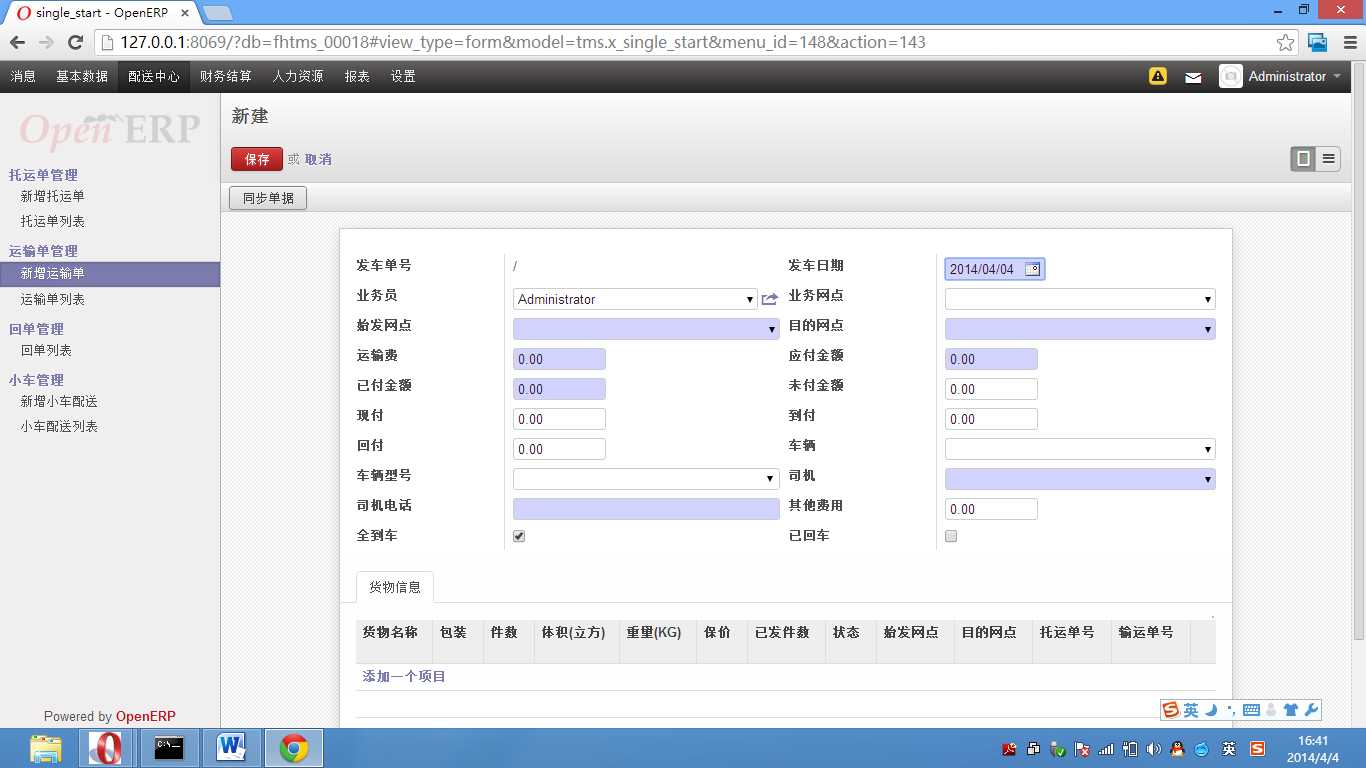Click the OpenERP link in footer

146,716
